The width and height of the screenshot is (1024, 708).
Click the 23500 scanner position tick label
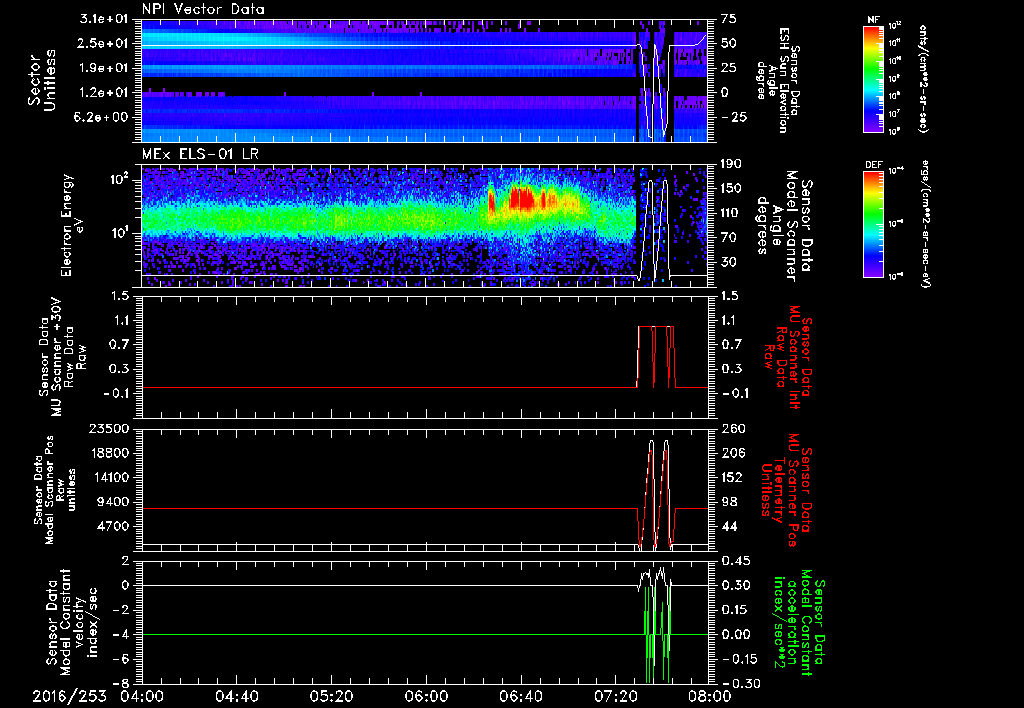108,428
